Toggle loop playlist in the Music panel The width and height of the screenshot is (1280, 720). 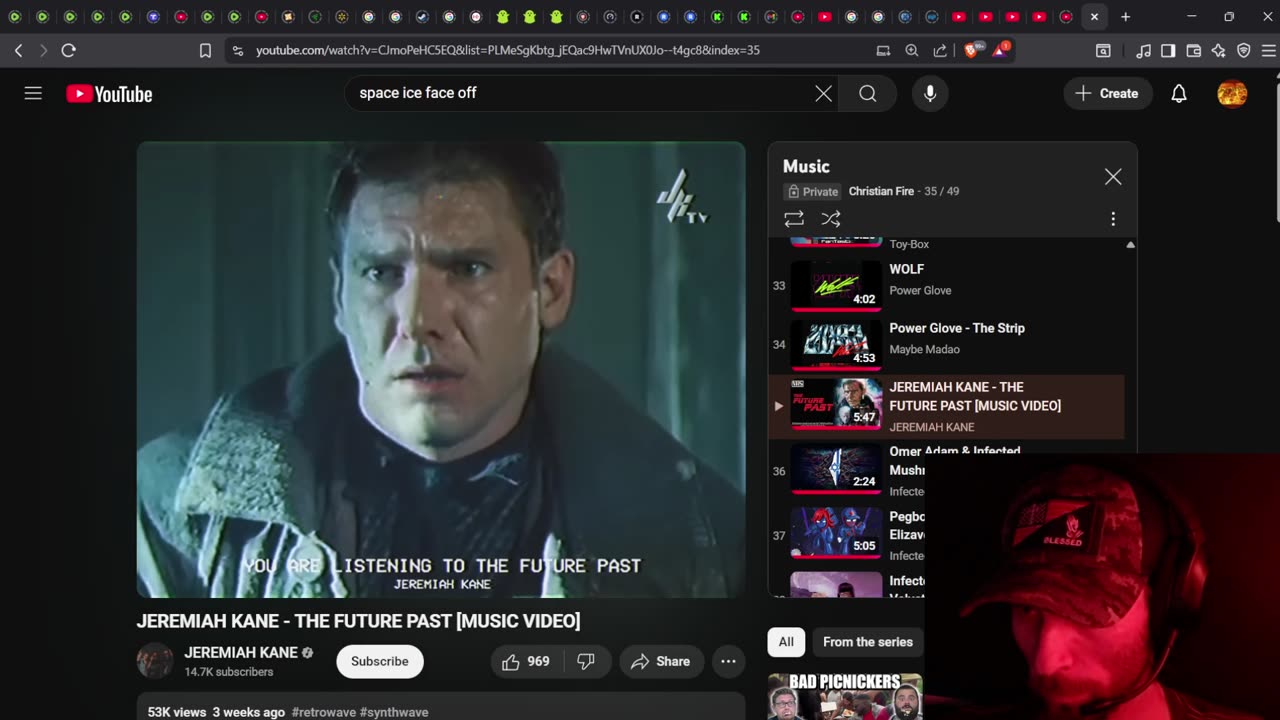pyautogui.click(x=794, y=219)
